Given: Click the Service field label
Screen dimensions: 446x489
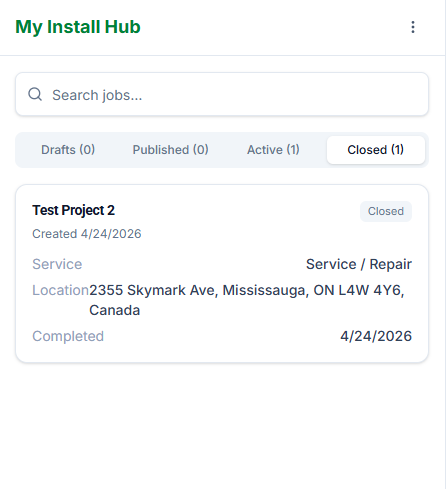Looking at the screenshot, I should coord(57,264).
